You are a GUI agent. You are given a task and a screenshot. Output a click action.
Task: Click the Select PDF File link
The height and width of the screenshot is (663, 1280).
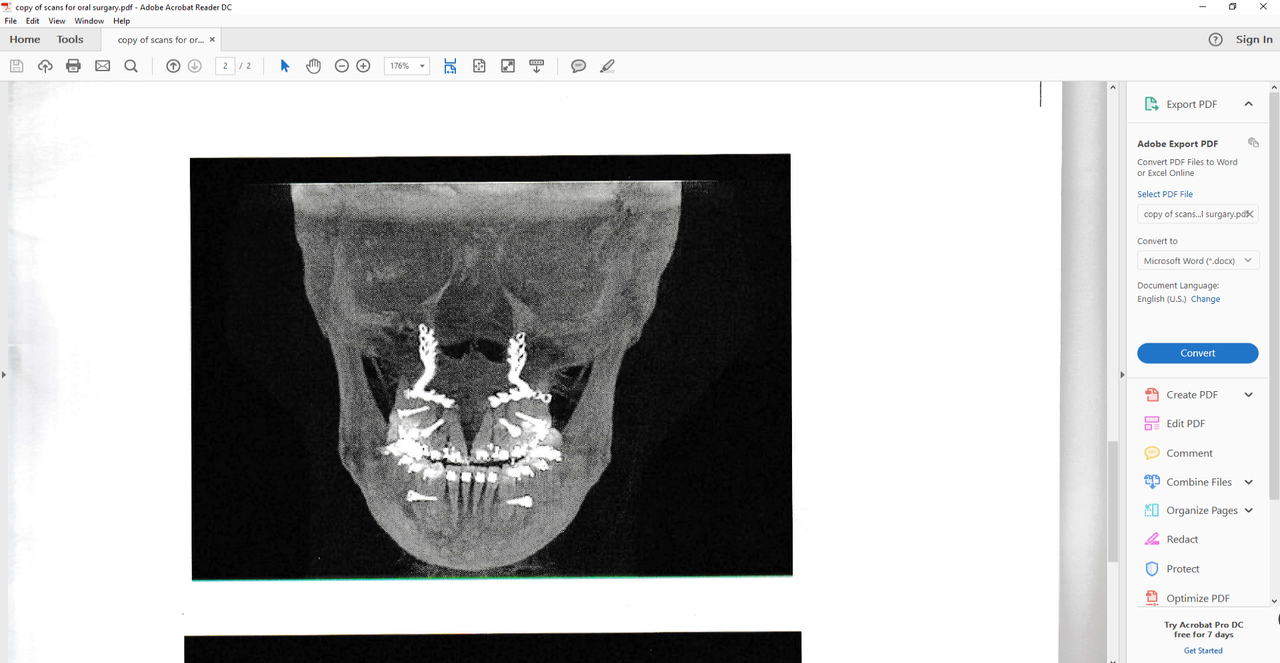[x=1165, y=194]
